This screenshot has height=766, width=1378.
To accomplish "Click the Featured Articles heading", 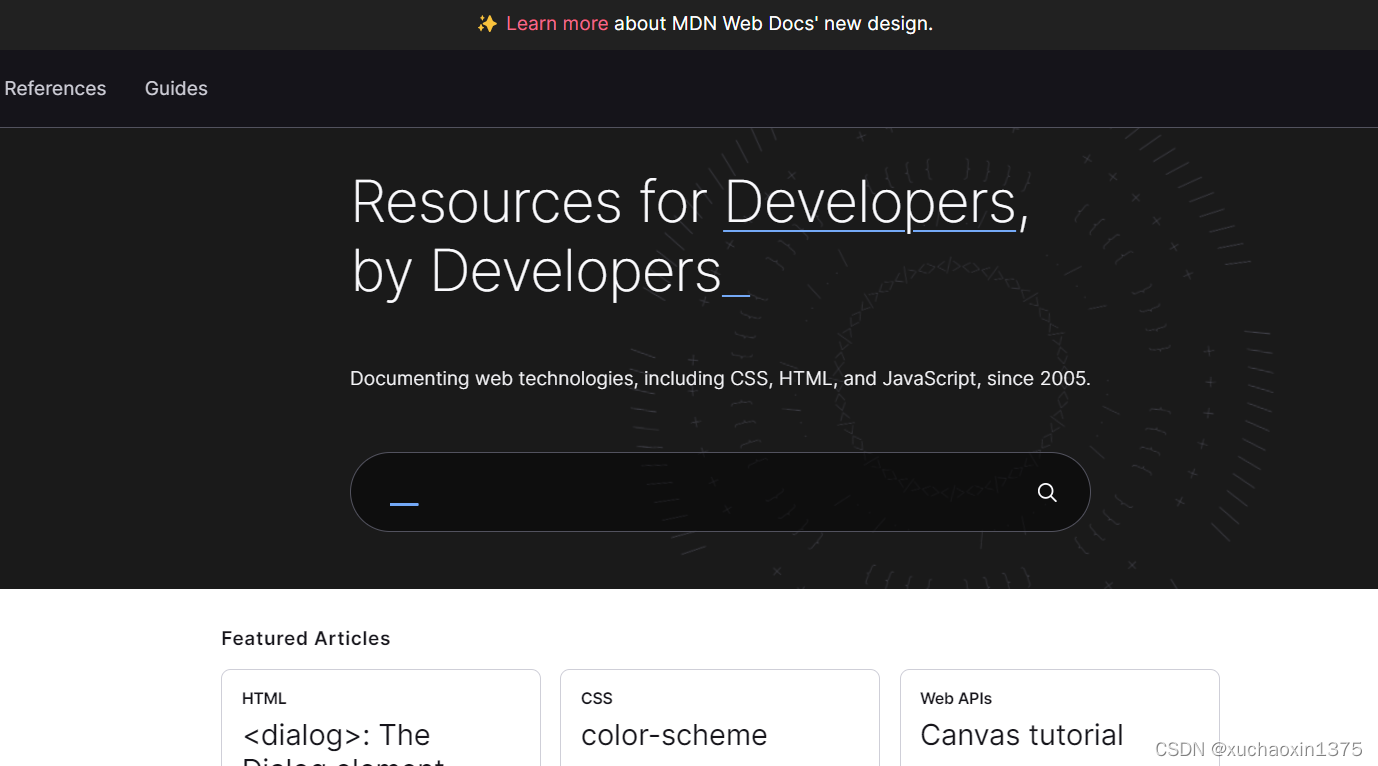I will coord(306,638).
